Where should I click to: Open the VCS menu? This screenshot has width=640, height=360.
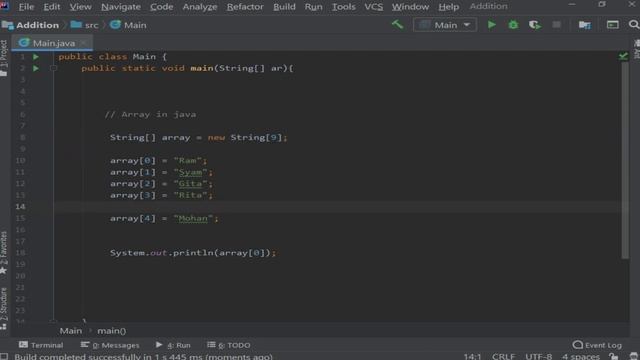pyautogui.click(x=374, y=7)
